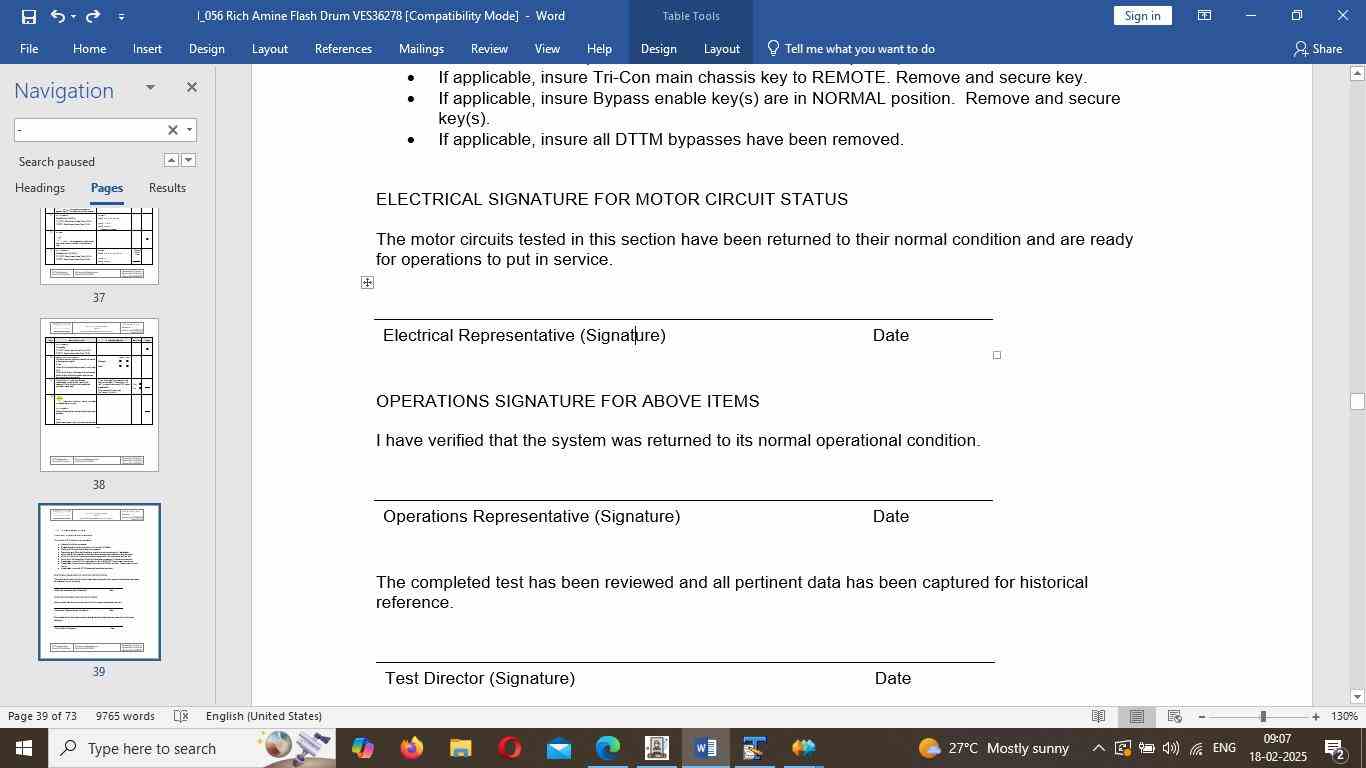Viewport: 1366px width, 768px height.
Task: Open File Explorer from the taskbar
Action: click(x=460, y=748)
